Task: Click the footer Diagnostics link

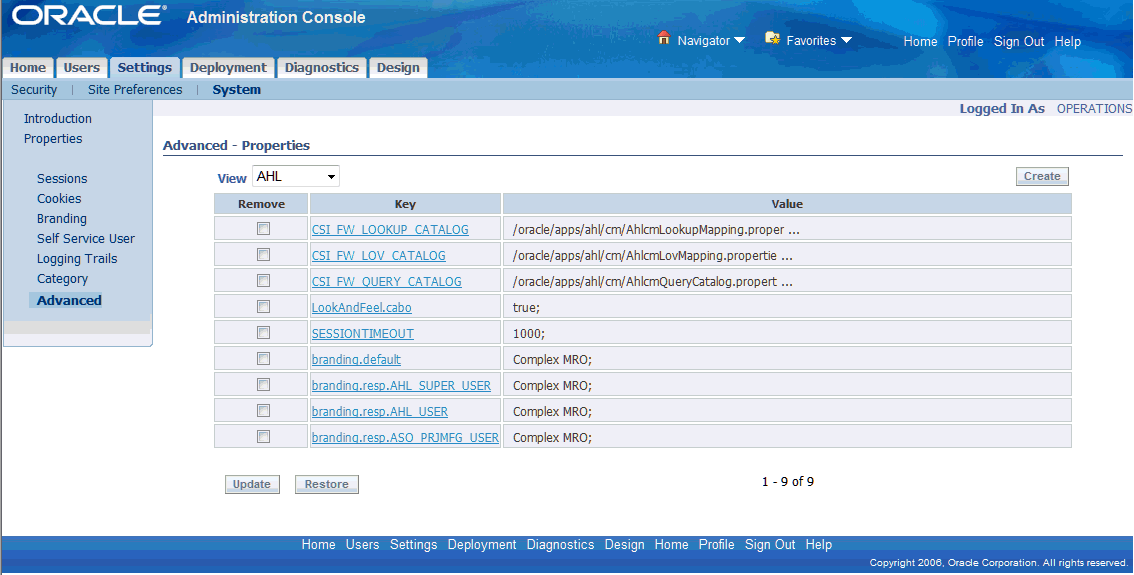Action: coord(560,545)
